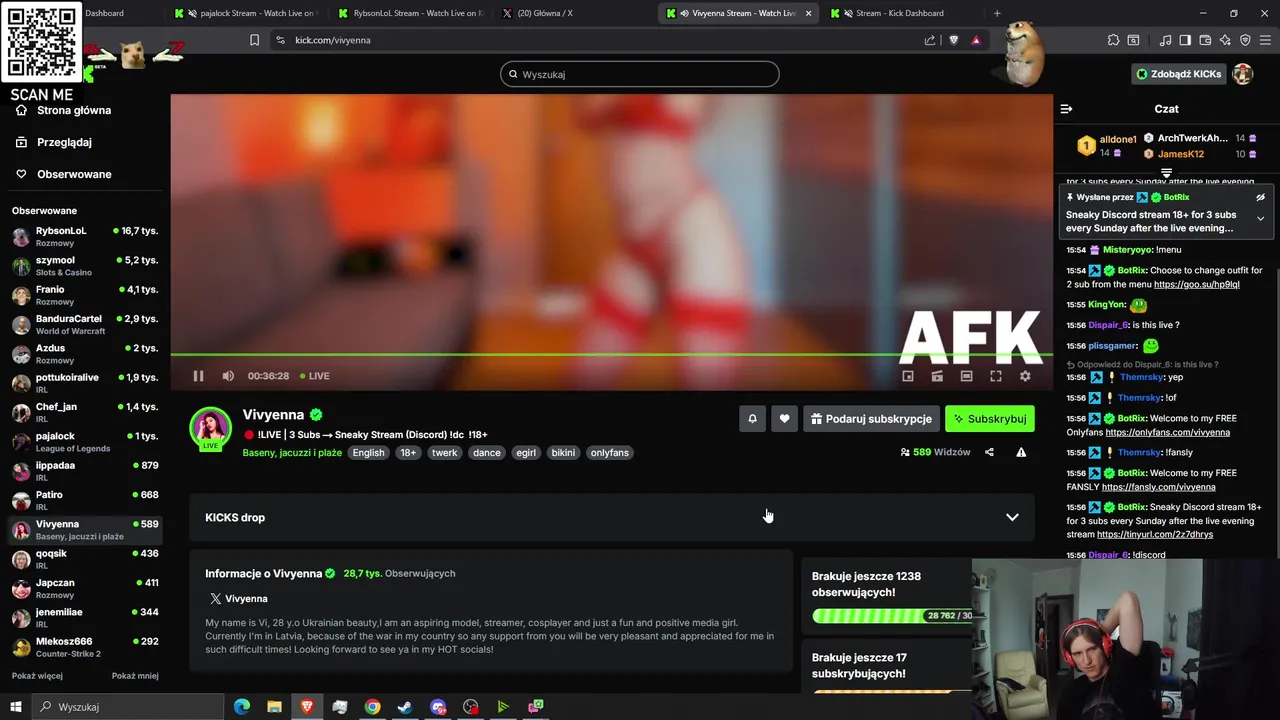Click the Kick search field Wyszukaj

(640, 74)
